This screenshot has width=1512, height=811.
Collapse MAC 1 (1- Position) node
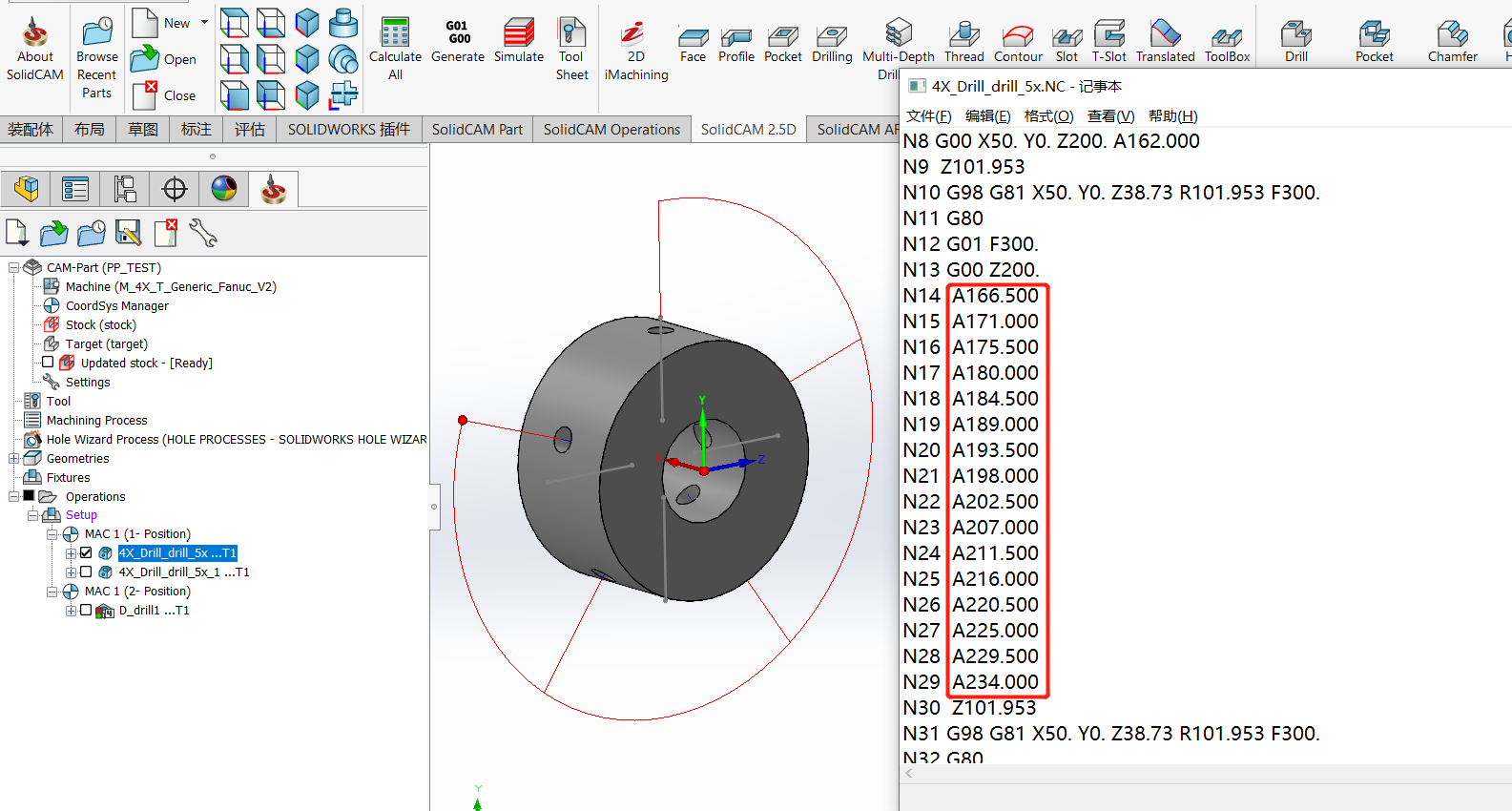52,534
